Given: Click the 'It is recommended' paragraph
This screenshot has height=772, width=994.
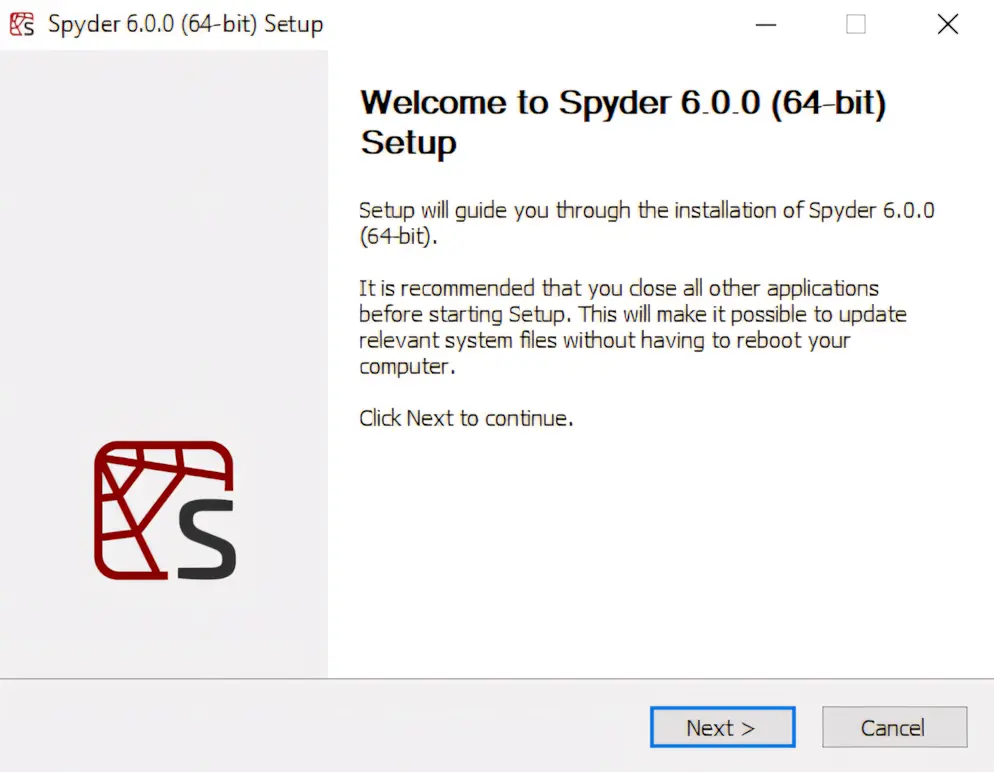Looking at the screenshot, I should pos(633,327).
